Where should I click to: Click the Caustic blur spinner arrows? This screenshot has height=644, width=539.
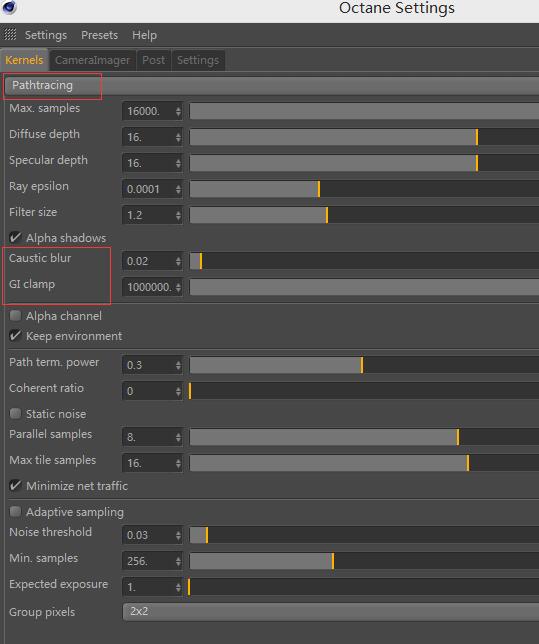(178, 261)
